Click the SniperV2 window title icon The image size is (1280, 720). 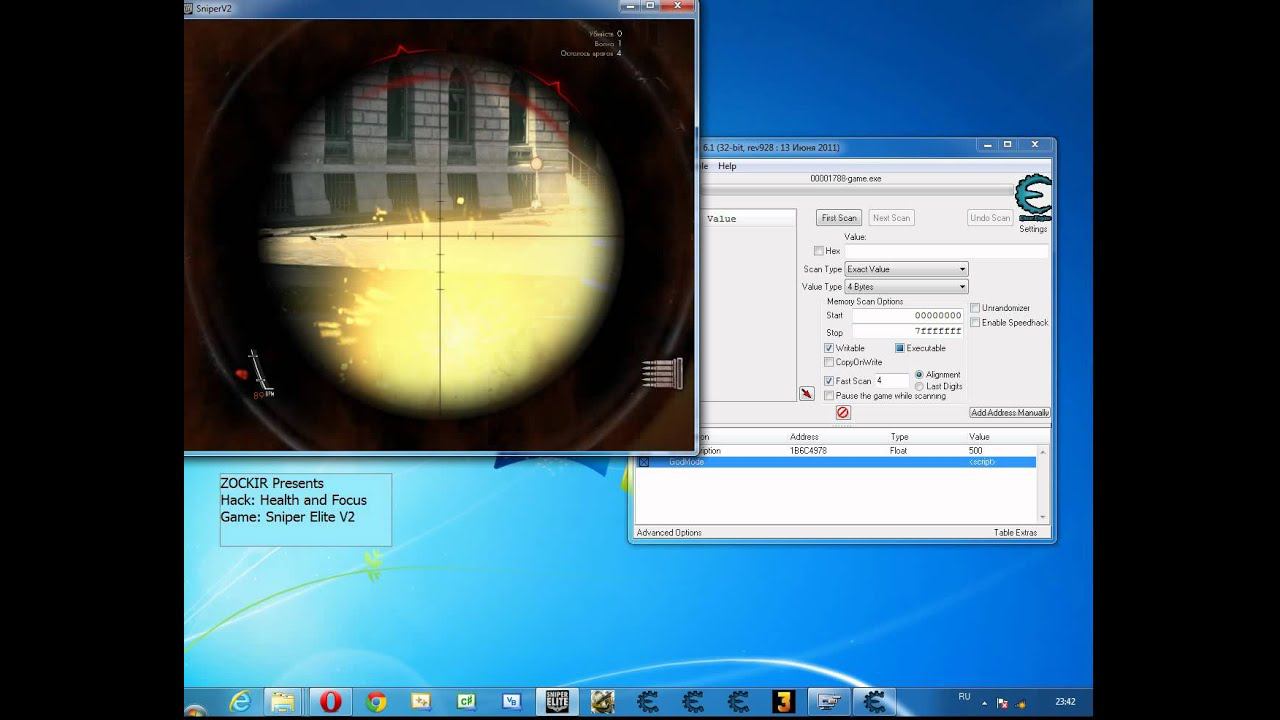[x=190, y=7]
